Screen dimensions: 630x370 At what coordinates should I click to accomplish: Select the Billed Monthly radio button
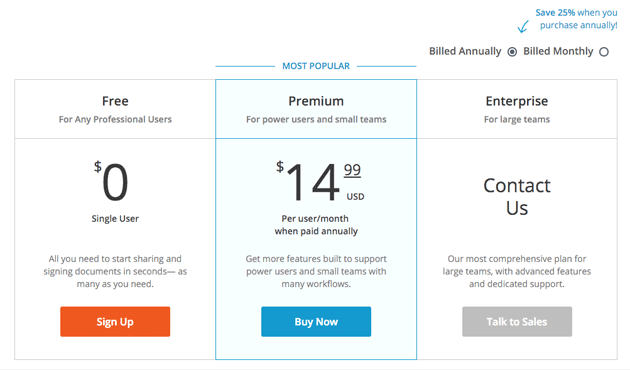[x=604, y=52]
